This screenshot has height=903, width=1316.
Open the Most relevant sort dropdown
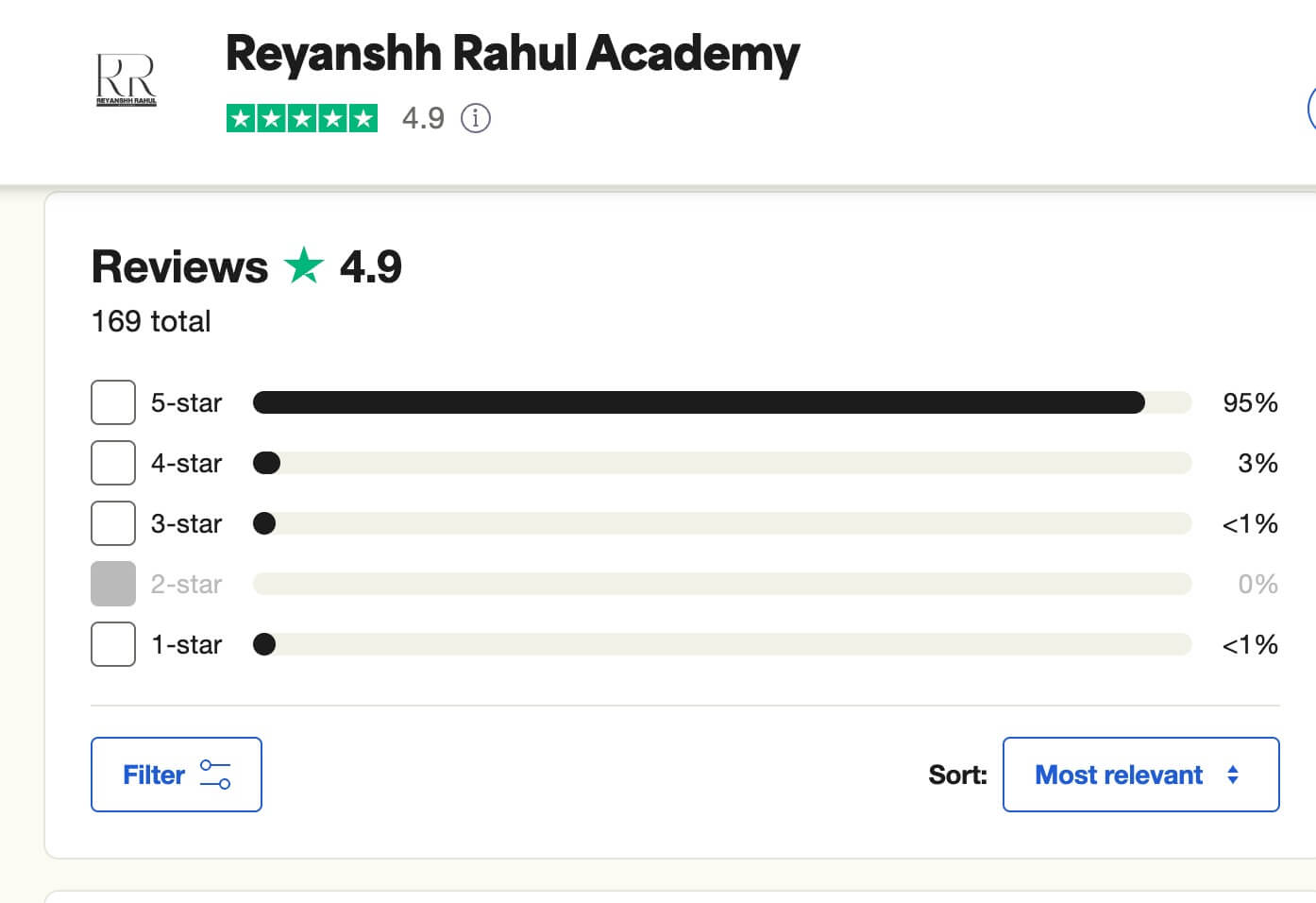(1140, 775)
